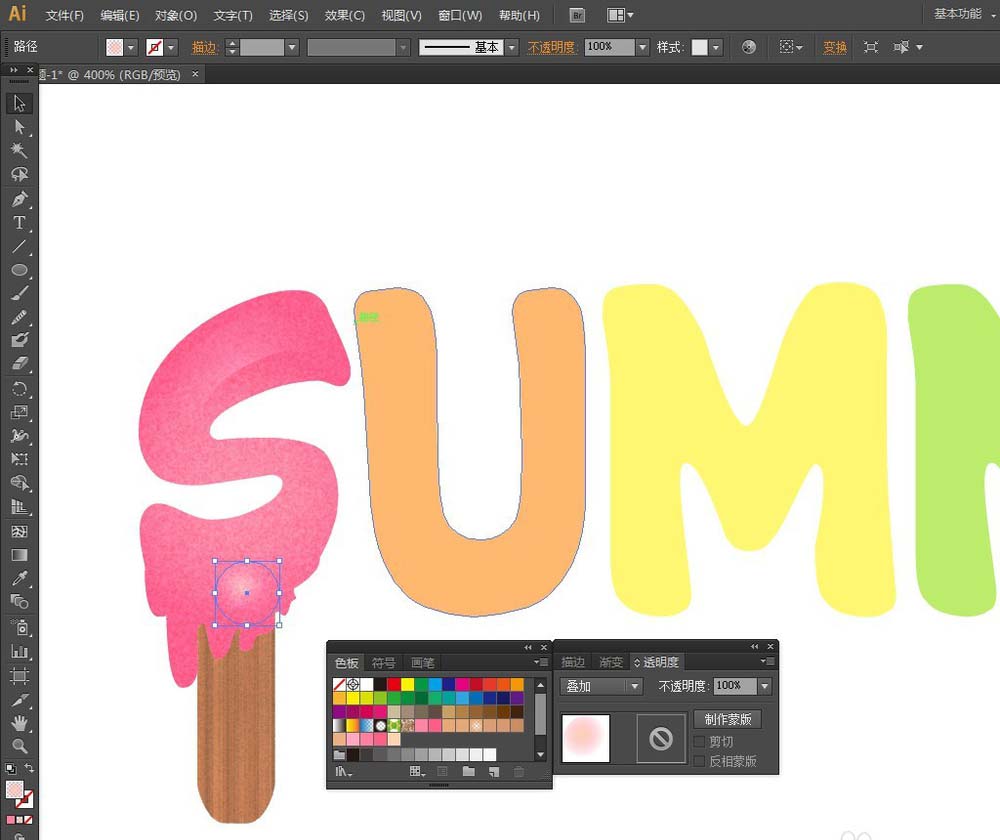Open the Bridge (Br) button
The height and width of the screenshot is (840, 1000).
tap(577, 15)
